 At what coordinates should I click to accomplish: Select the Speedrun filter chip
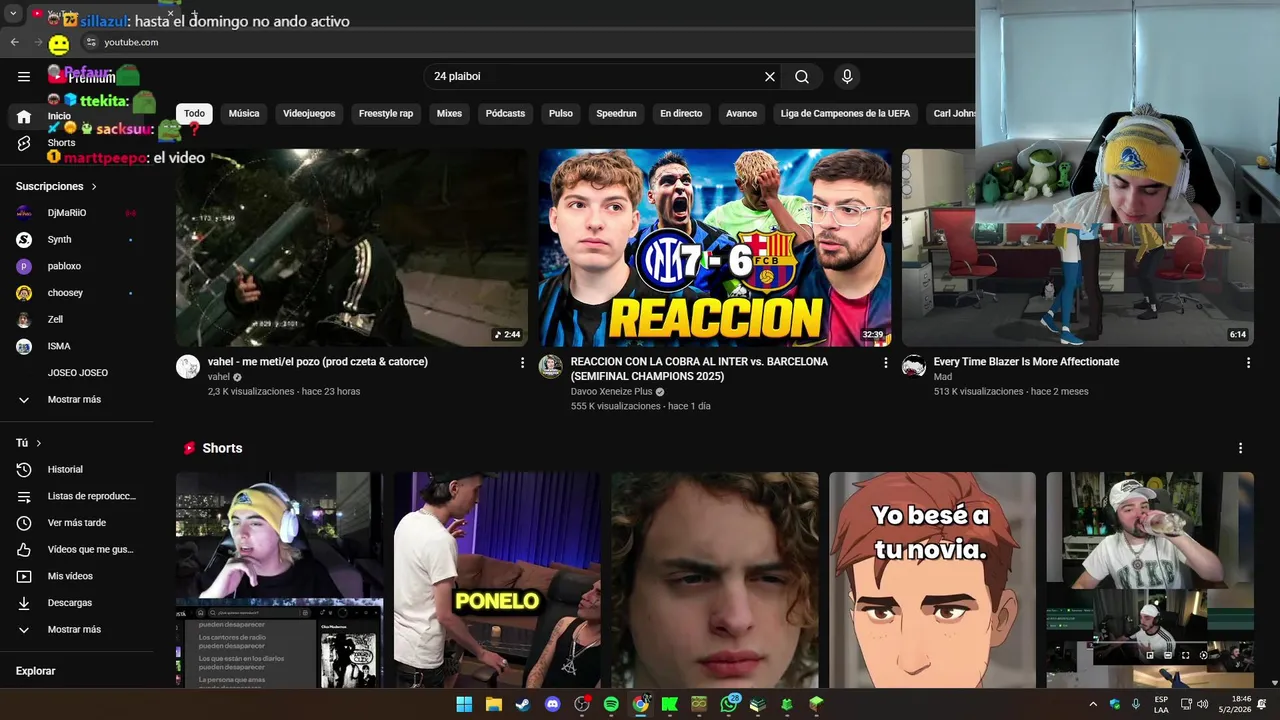click(616, 114)
